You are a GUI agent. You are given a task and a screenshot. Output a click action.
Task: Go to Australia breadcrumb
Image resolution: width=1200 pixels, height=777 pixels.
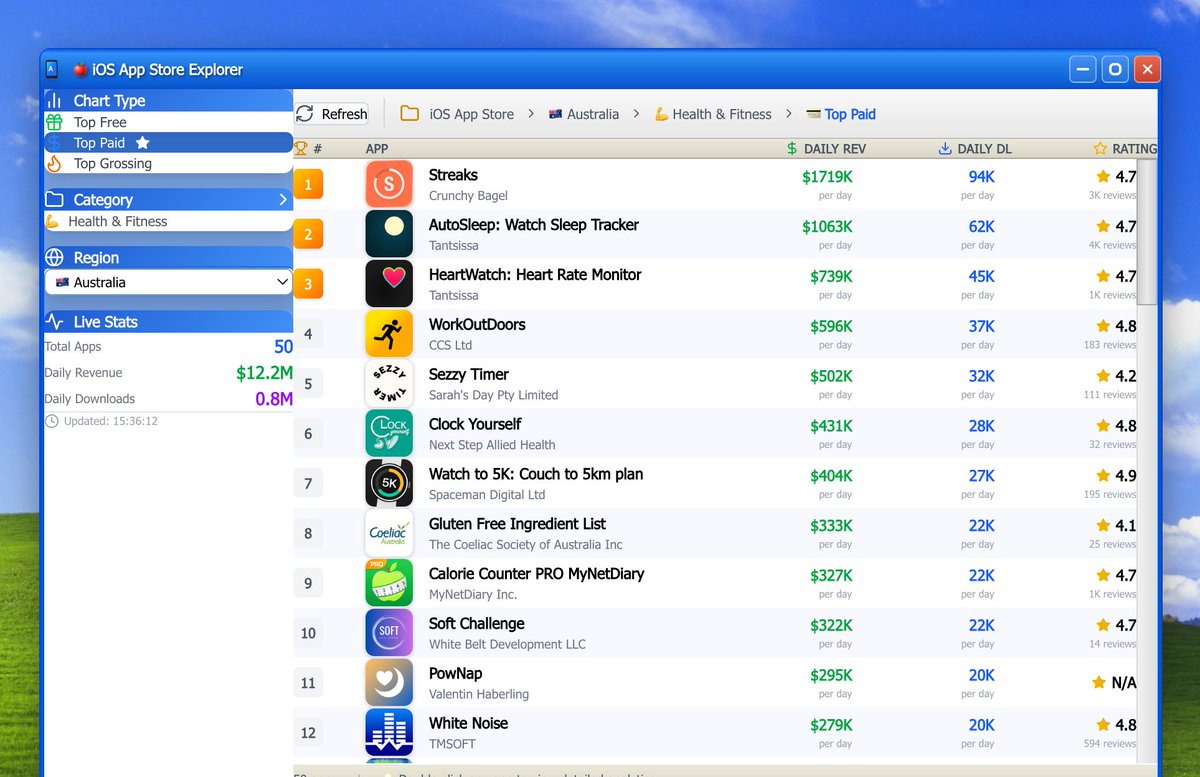point(584,114)
